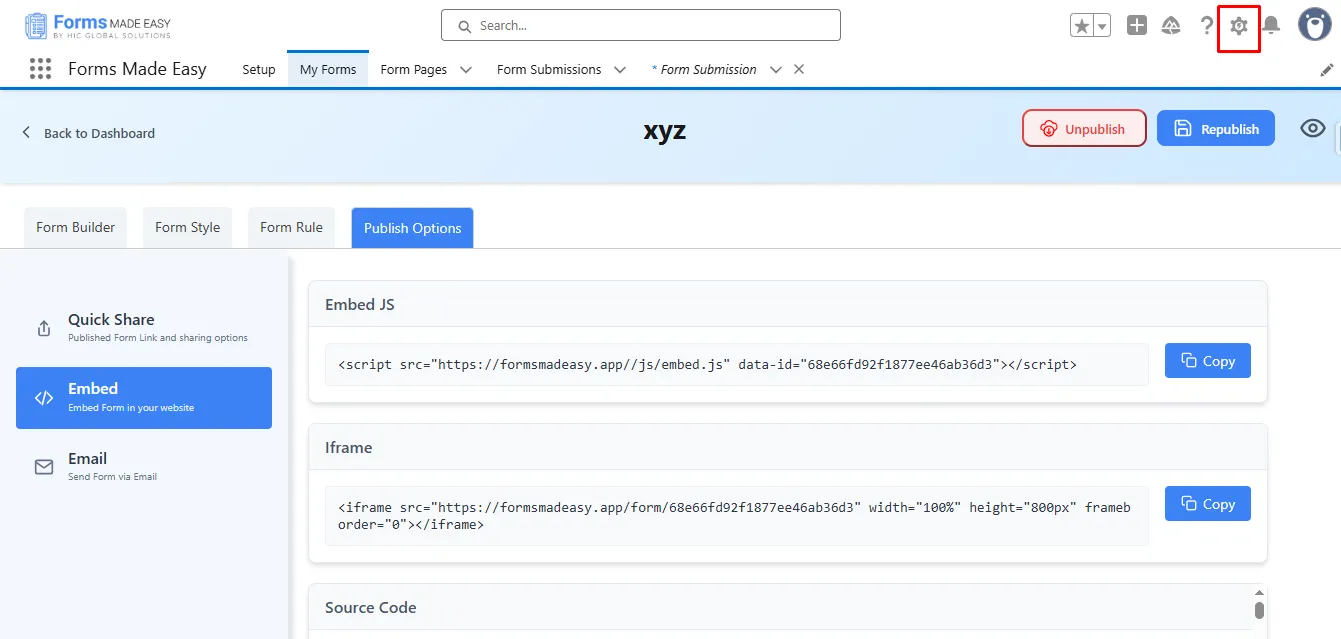Open the Trailhead guidance icon

(1171, 26)
